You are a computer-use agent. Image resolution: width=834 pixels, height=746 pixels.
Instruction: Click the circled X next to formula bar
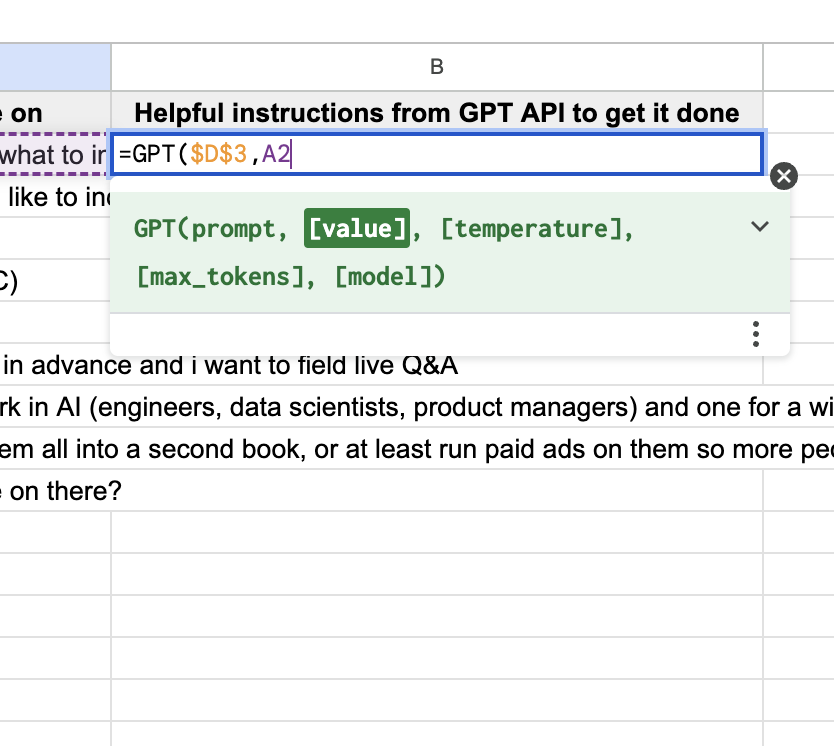[784, 176]
